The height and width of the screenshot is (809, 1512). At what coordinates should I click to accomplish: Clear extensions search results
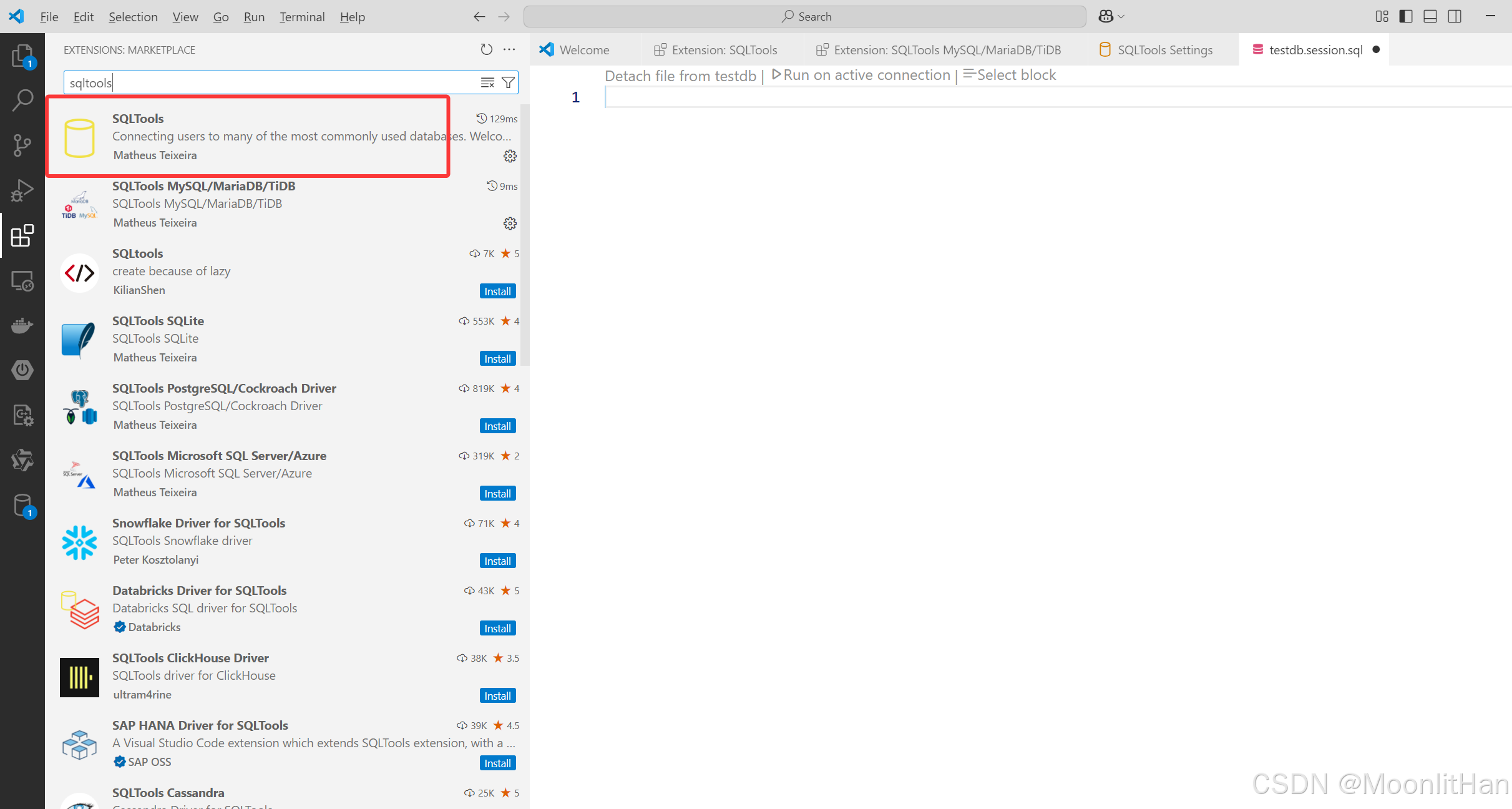[487, 82]
